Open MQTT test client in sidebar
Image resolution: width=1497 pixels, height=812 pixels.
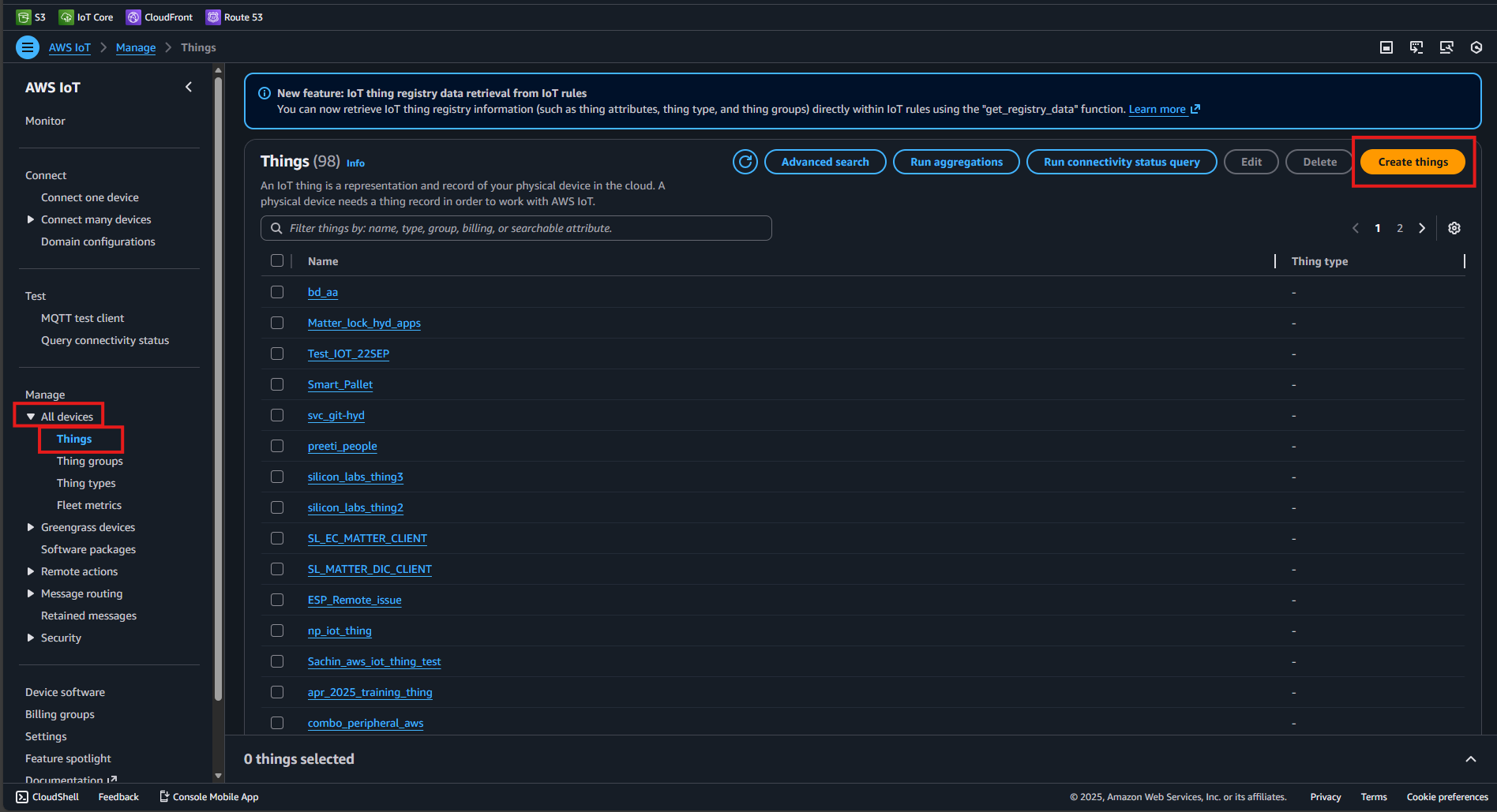[x=82, y=318]
